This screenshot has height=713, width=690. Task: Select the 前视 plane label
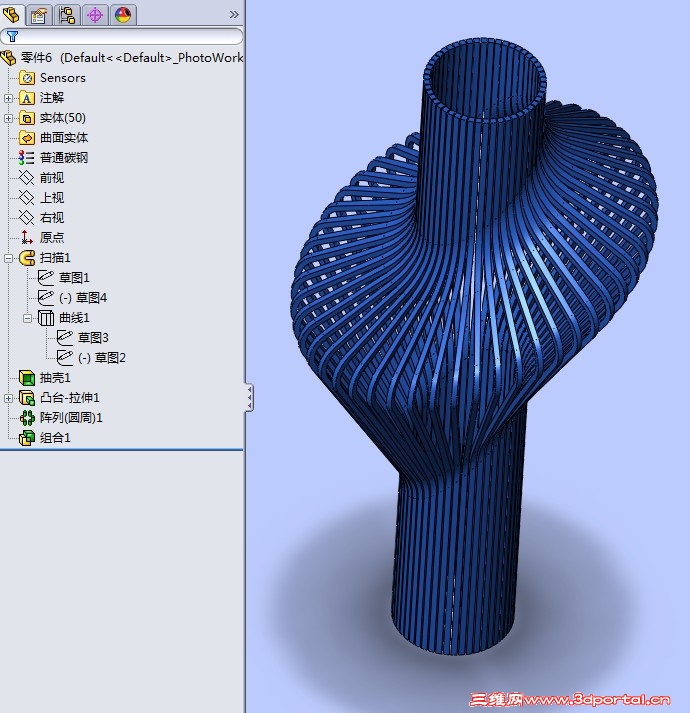point(52,178)
